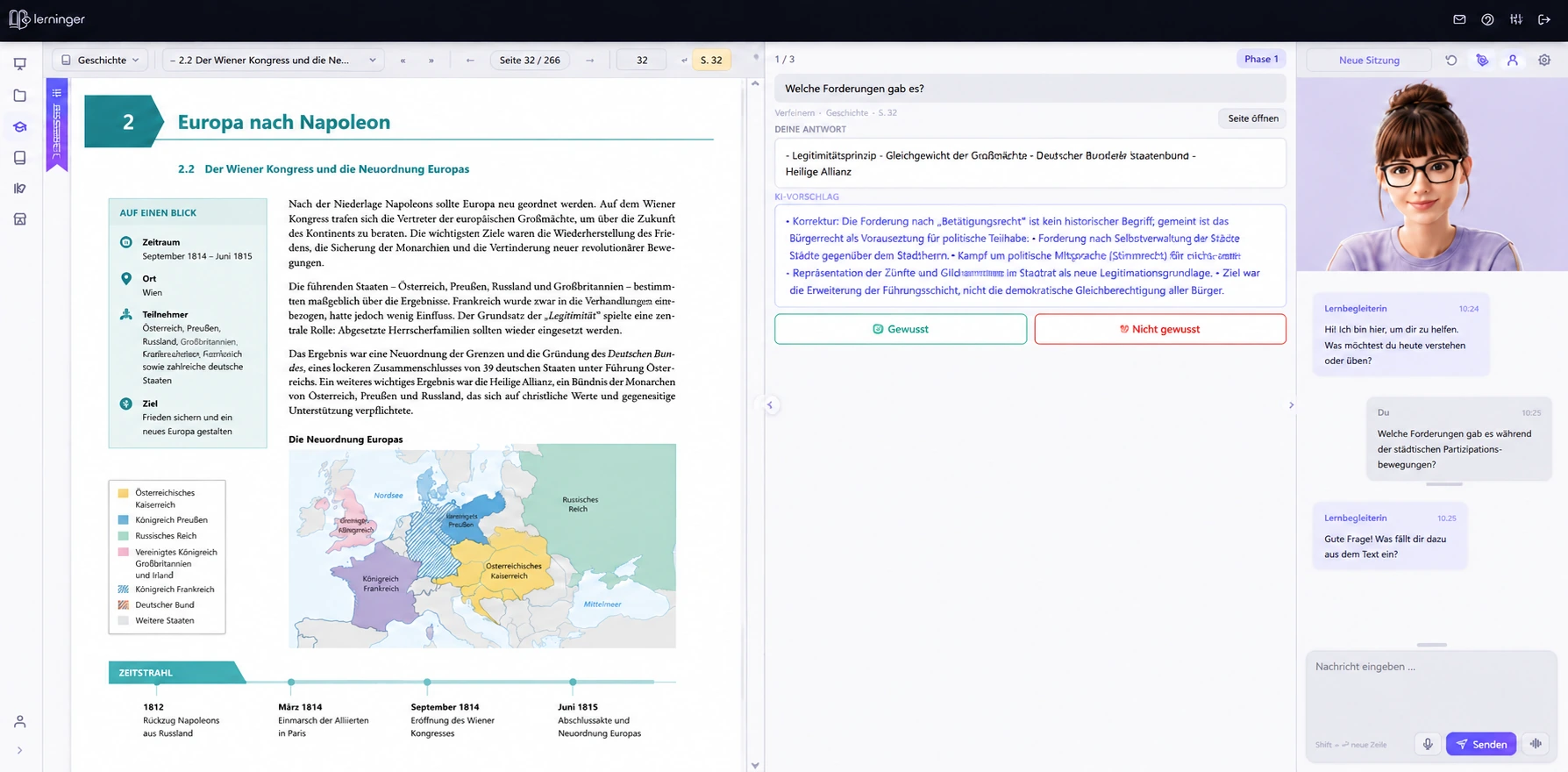This screenshot has width=1568, height=772.
Task: Open the sliders settings icon in top bar
Action: [1516, 19]
